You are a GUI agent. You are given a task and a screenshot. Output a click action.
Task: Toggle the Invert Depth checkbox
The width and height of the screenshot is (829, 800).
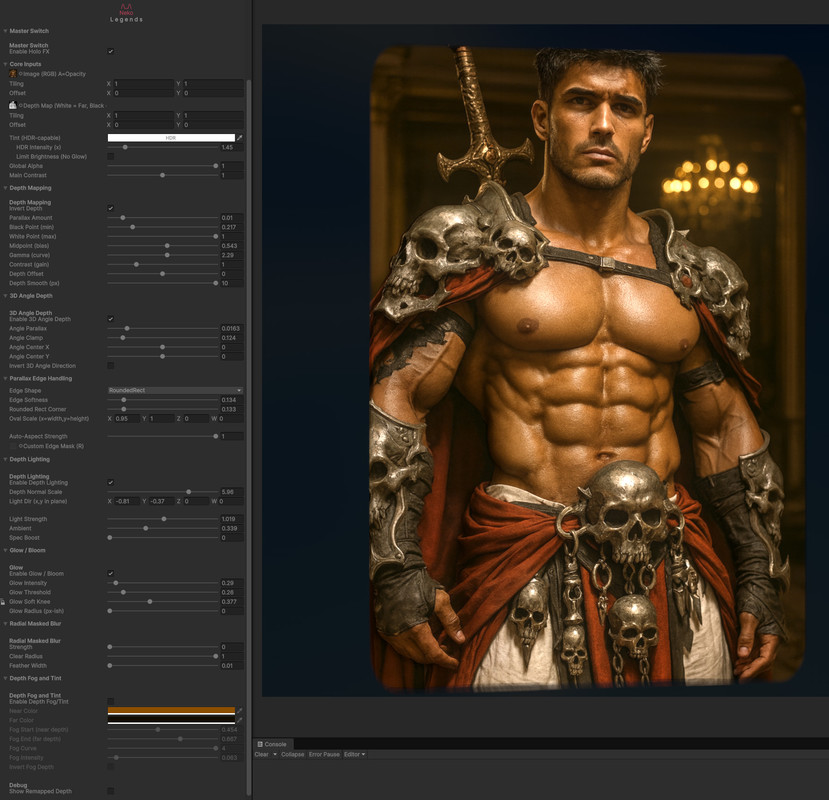tap(110, 208)
